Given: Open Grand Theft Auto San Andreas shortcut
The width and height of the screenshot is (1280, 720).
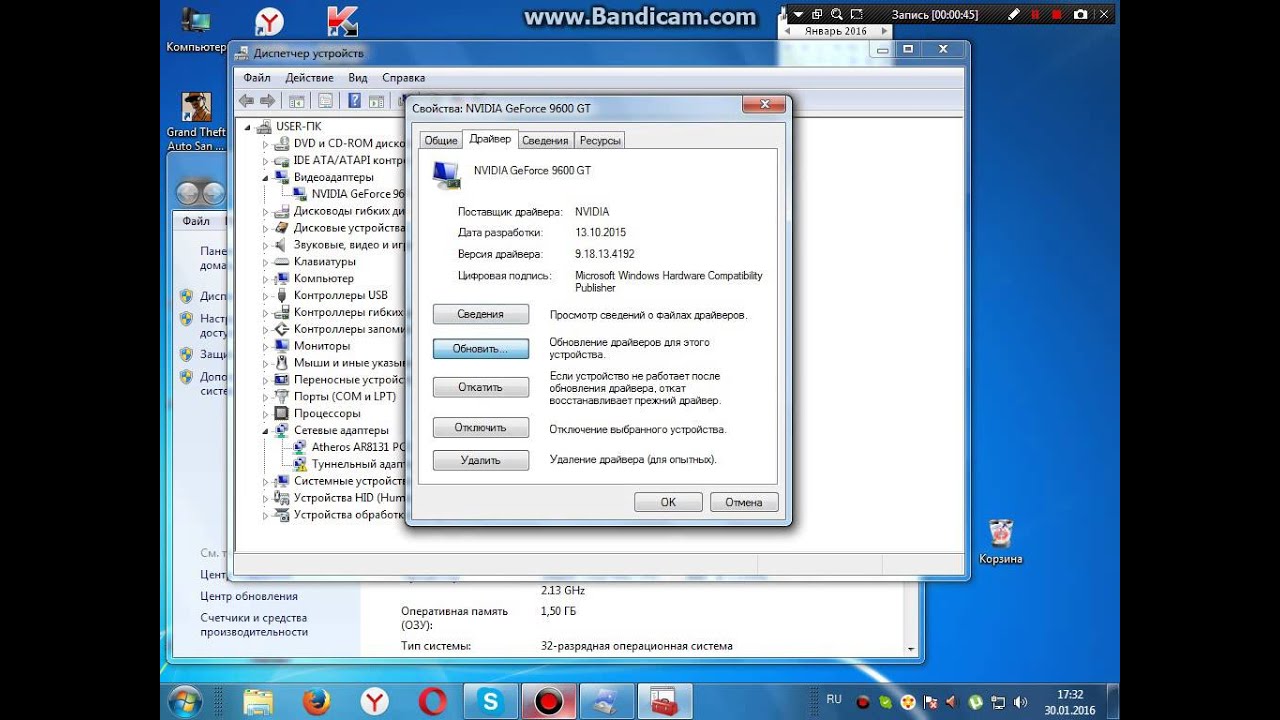Looking at the screenshot, I should (196, 122).
